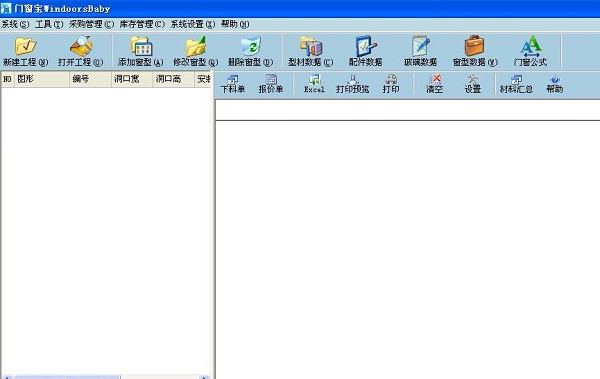Click the left arrow of horizontal scrollbar

tap(7, 377)
